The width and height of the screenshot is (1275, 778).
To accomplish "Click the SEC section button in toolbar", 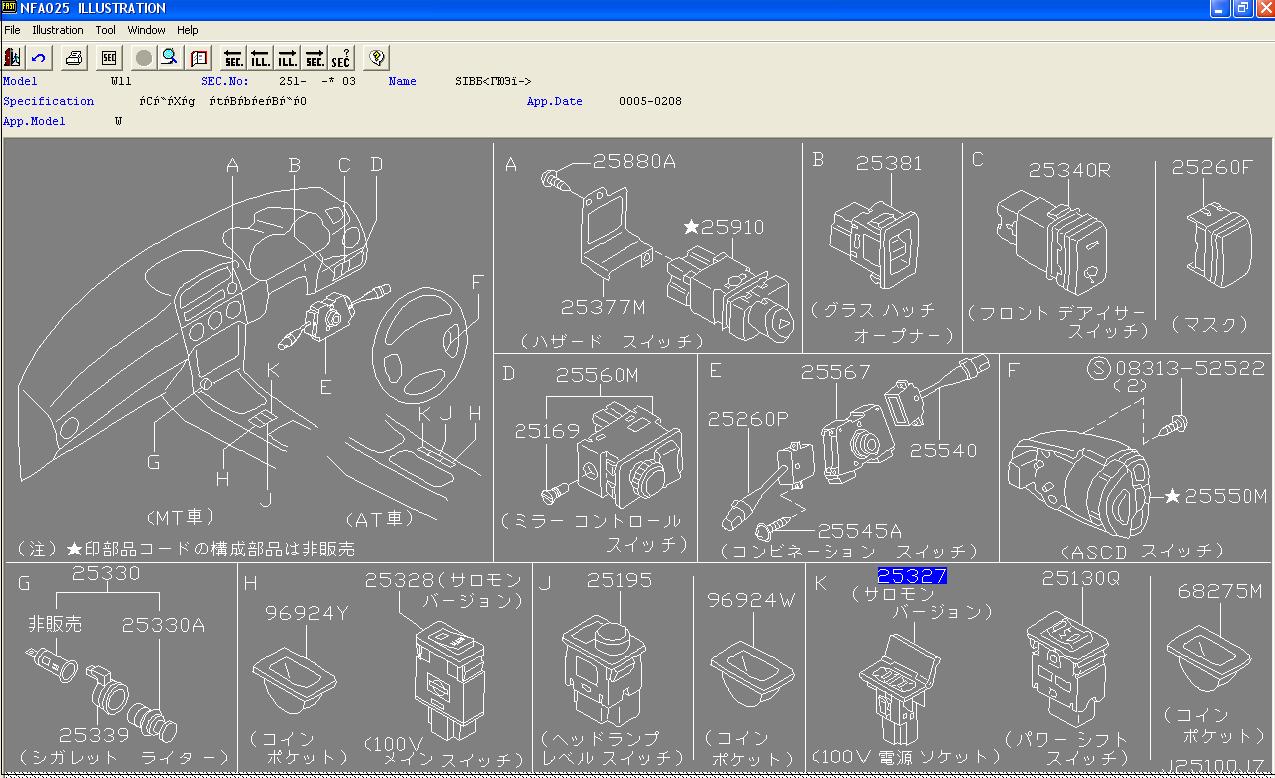I will 109,58.
